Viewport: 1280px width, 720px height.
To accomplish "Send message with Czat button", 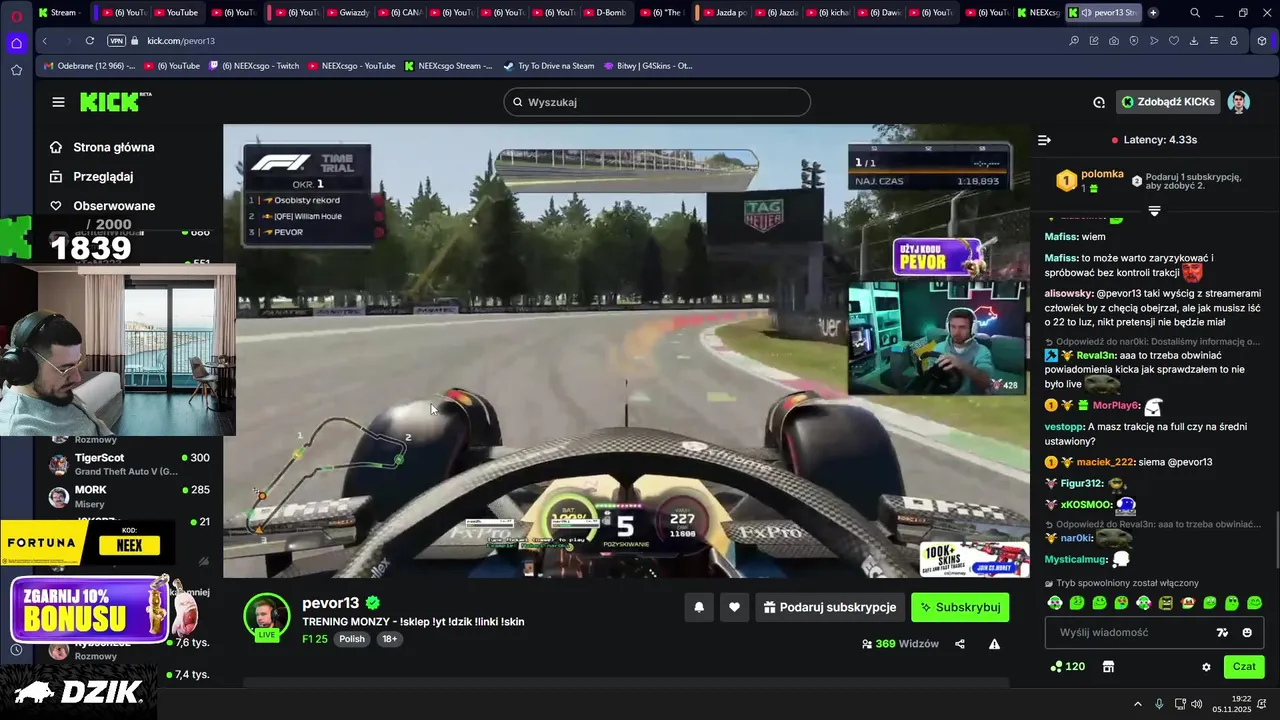I will 1244,666.
